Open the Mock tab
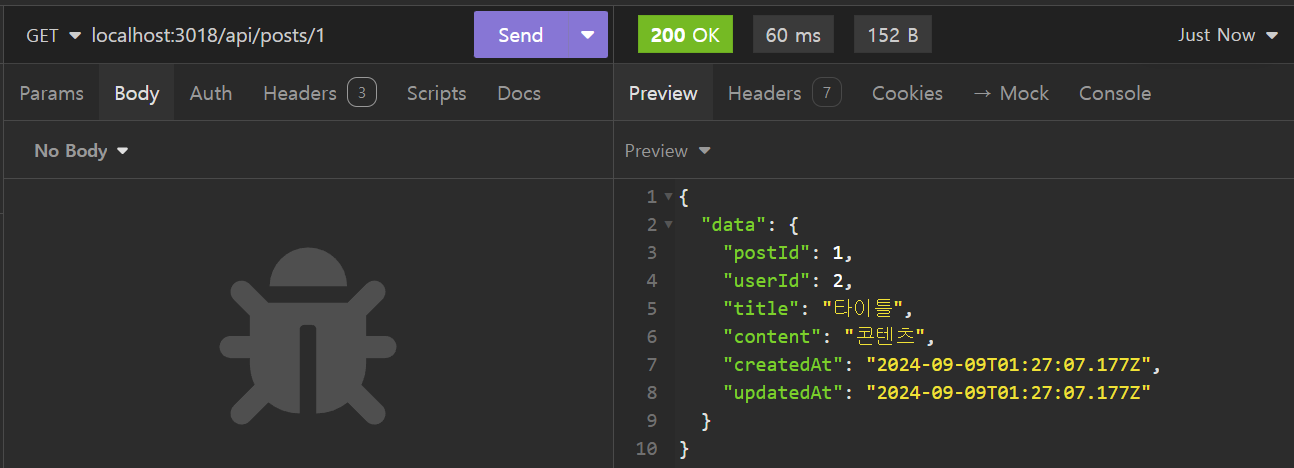 1010,93
